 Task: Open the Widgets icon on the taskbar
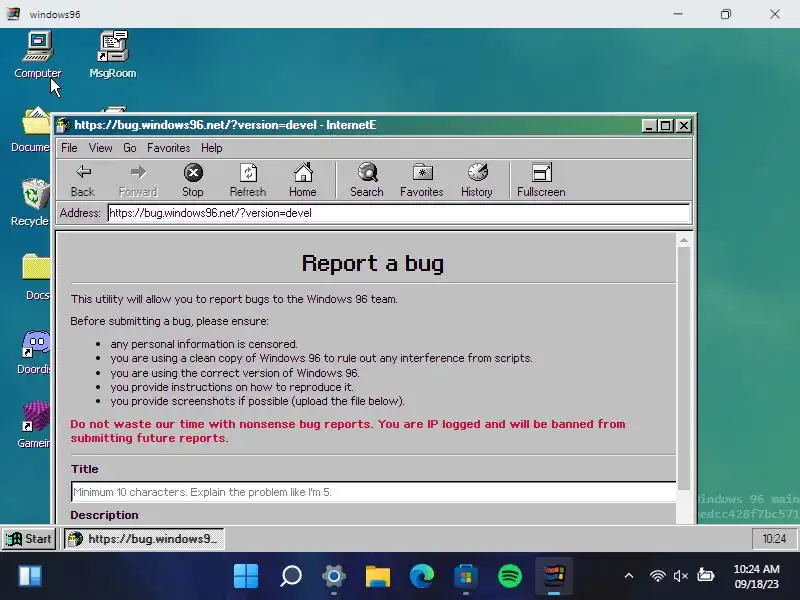click(30, 576)
